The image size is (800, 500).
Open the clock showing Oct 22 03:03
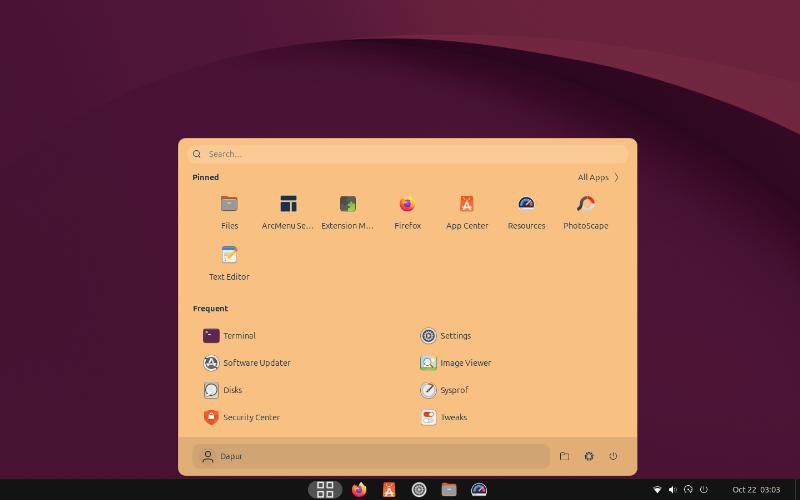pyautogui.click(x=756, y=490)
